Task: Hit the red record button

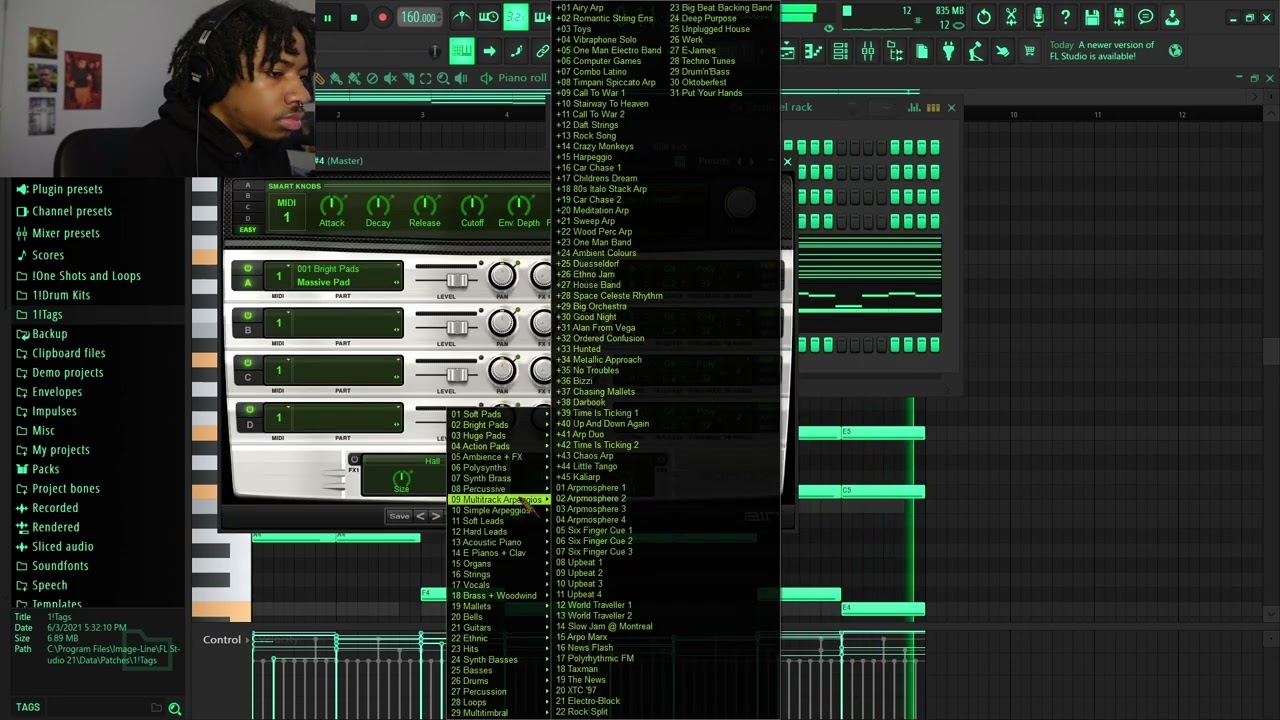Action: [x=382, y=17]
